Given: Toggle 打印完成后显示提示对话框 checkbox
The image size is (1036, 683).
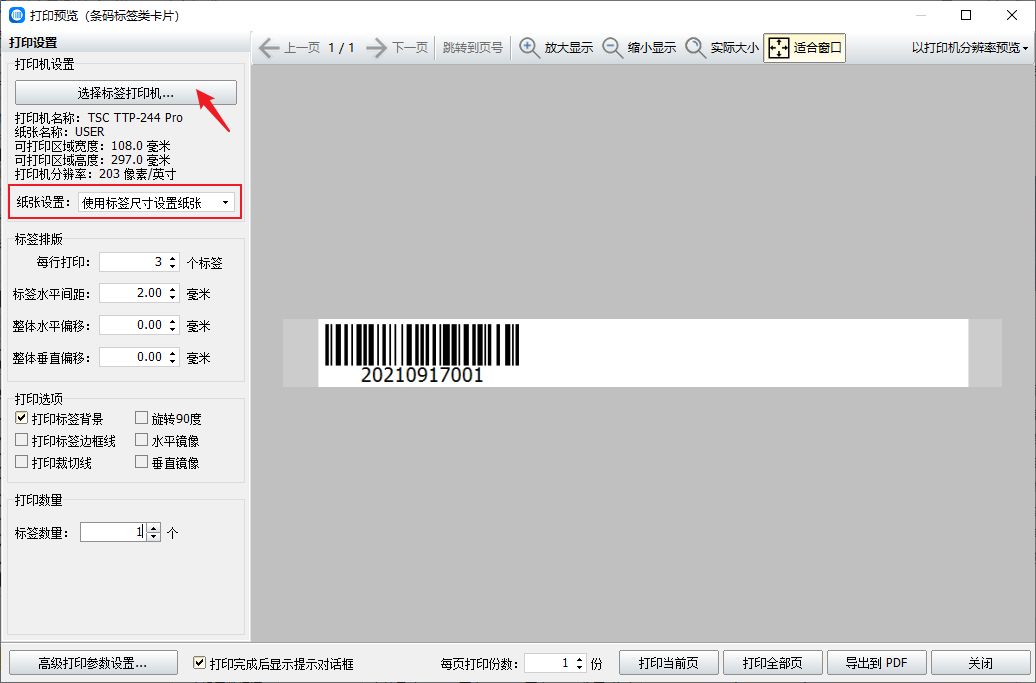Looking at the screenshot, I should click(x=200, y=663).
